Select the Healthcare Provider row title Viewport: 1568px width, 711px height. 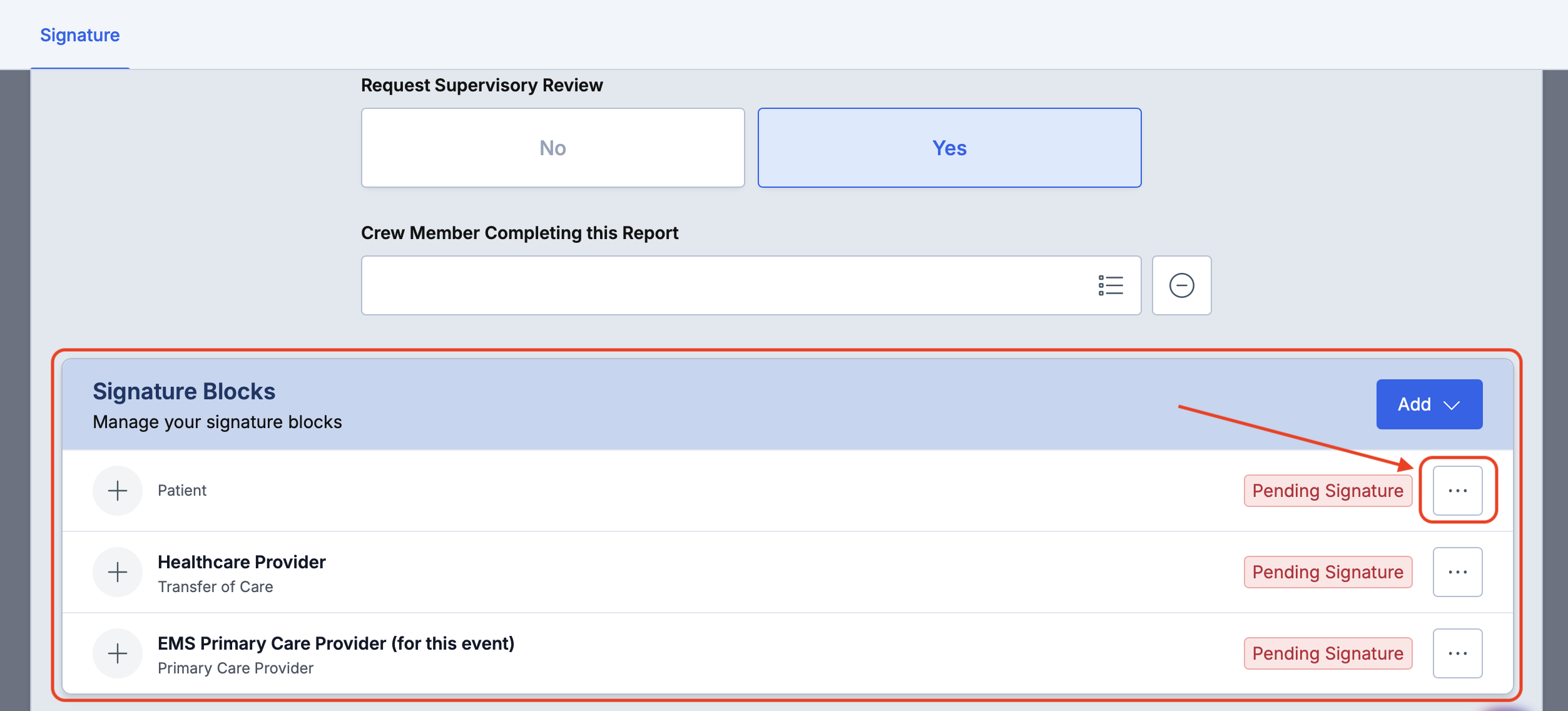(x=242, y=562)
